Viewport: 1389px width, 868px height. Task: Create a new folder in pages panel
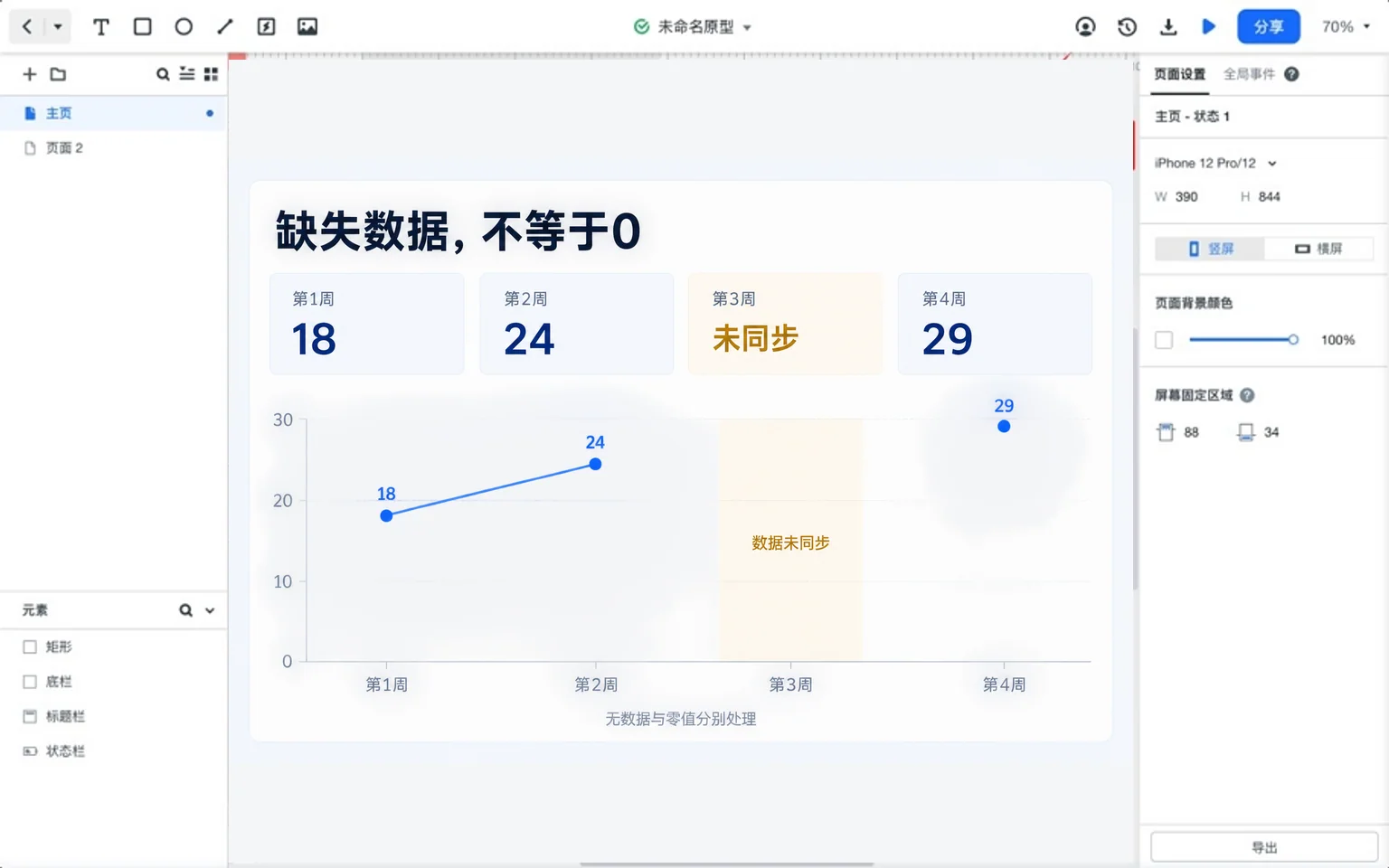point(58,74)
